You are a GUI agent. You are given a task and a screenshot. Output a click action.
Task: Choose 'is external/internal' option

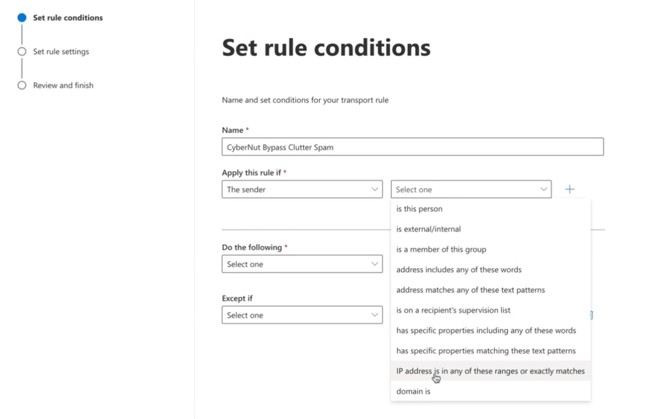428,229
